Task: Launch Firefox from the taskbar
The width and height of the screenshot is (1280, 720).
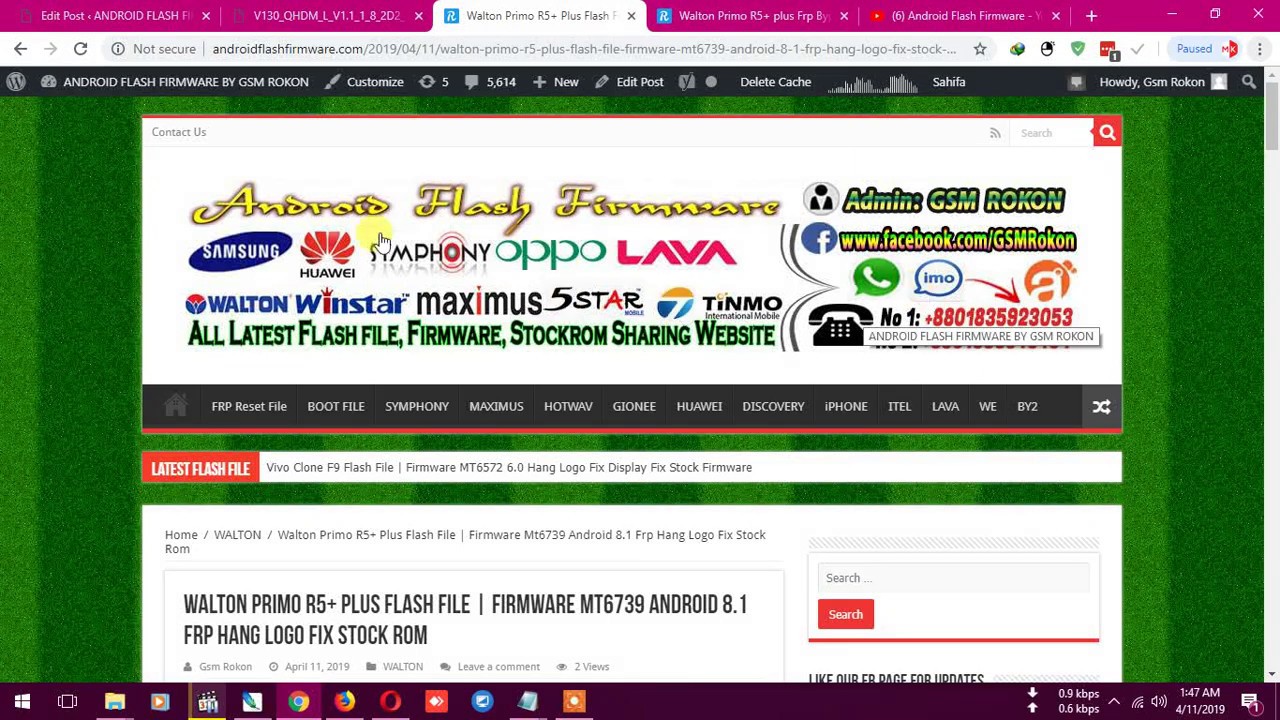Action: pyautogui.click(x=344, y=701)
